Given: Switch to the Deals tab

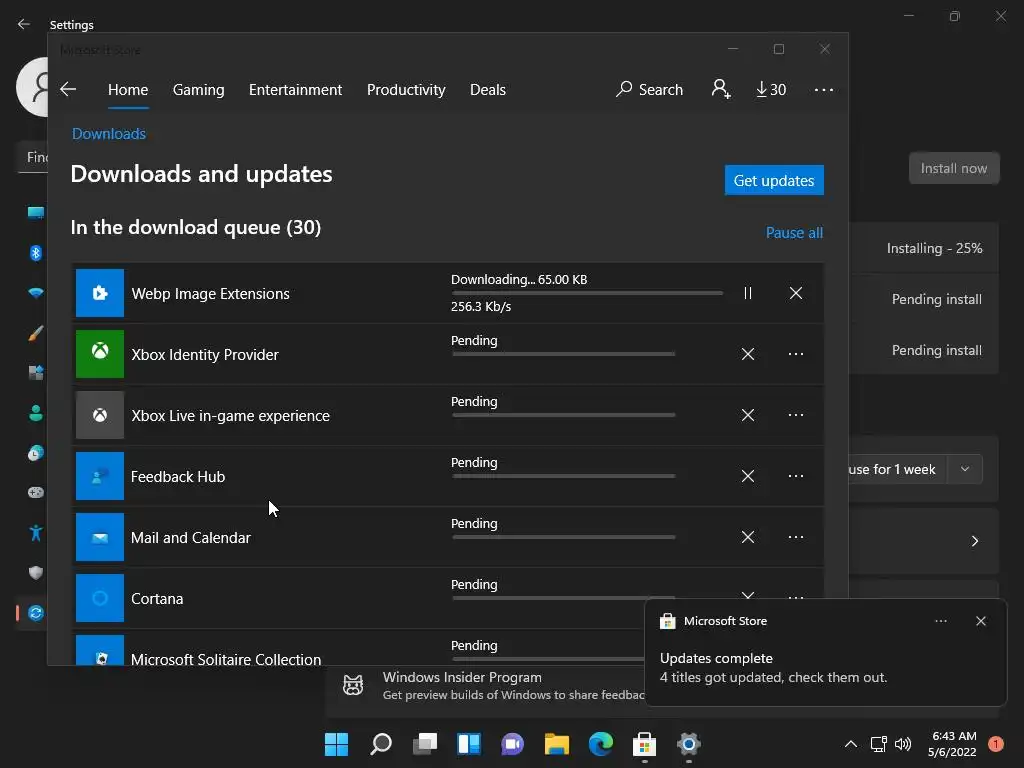Looking at the screenshot, I should click(488, 89).
